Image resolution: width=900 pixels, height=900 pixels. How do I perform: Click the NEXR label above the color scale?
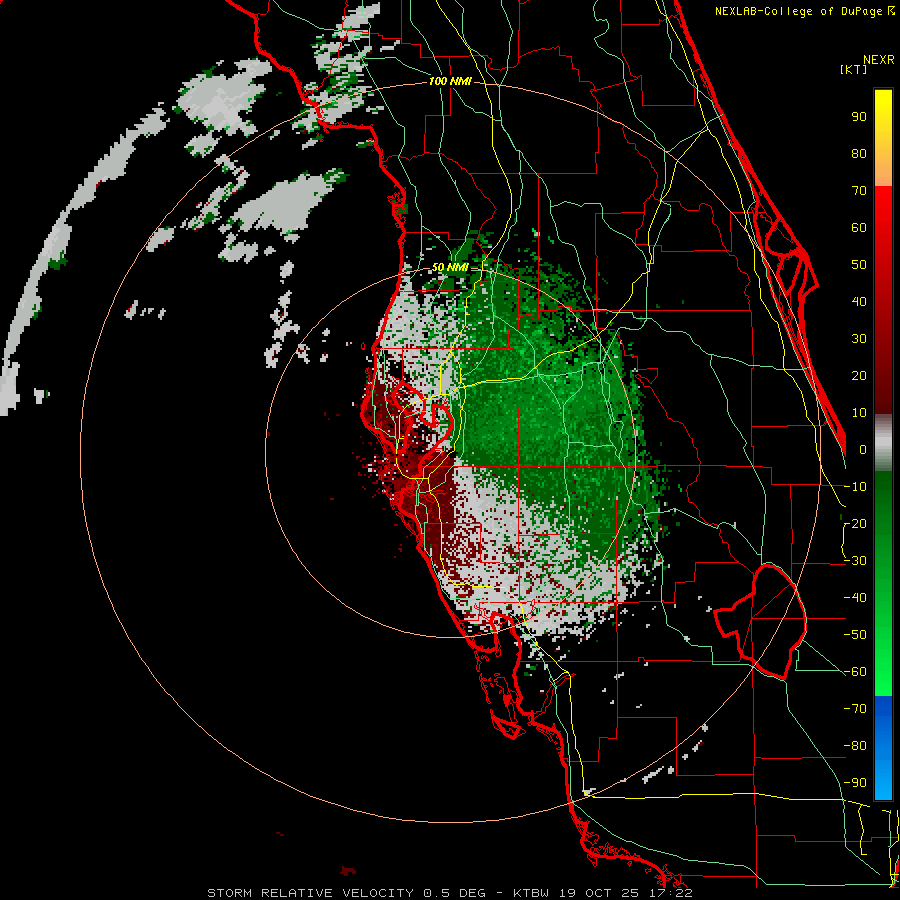878,60
